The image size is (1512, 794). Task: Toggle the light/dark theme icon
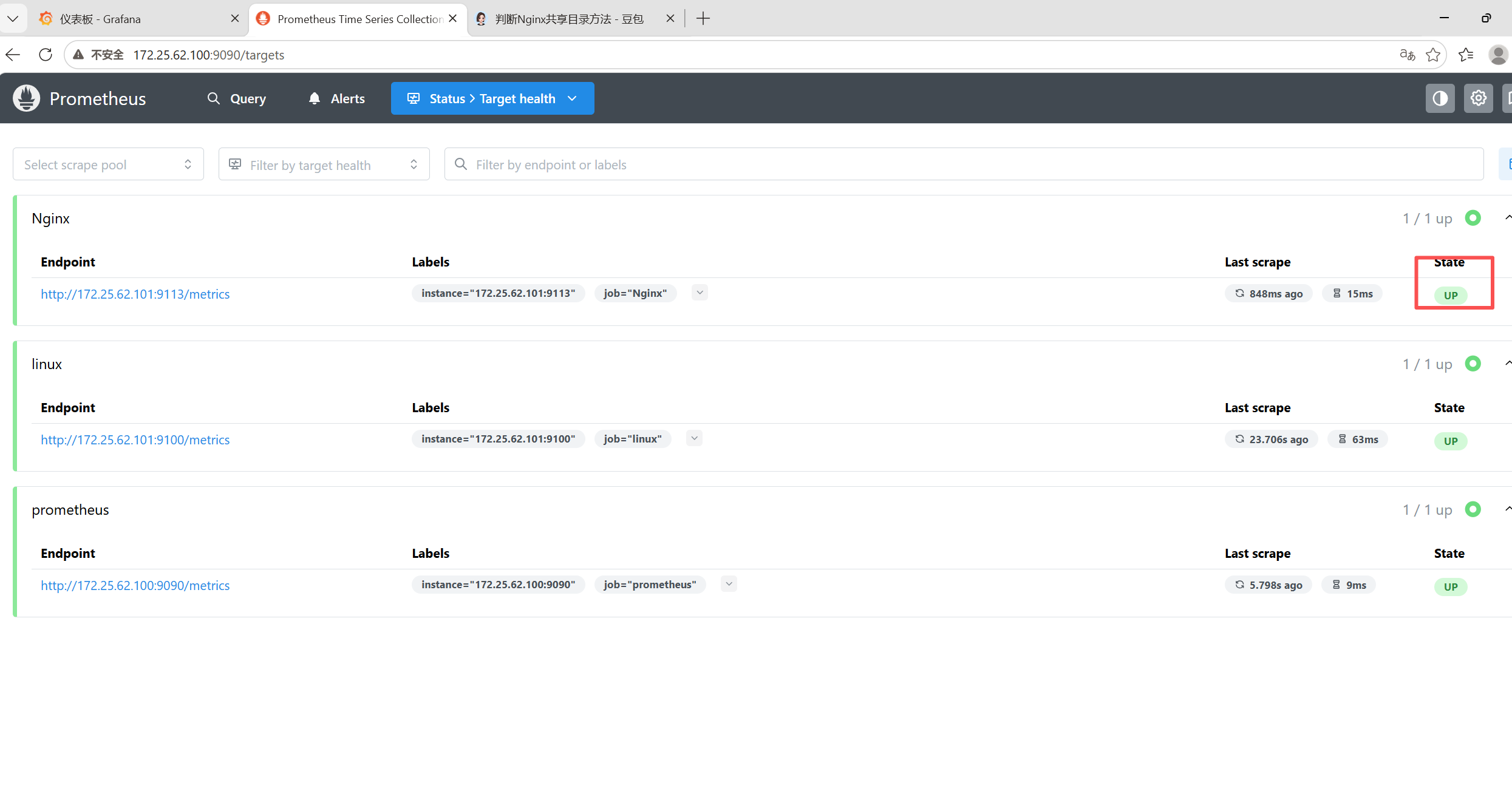(x=1440, y=98)
